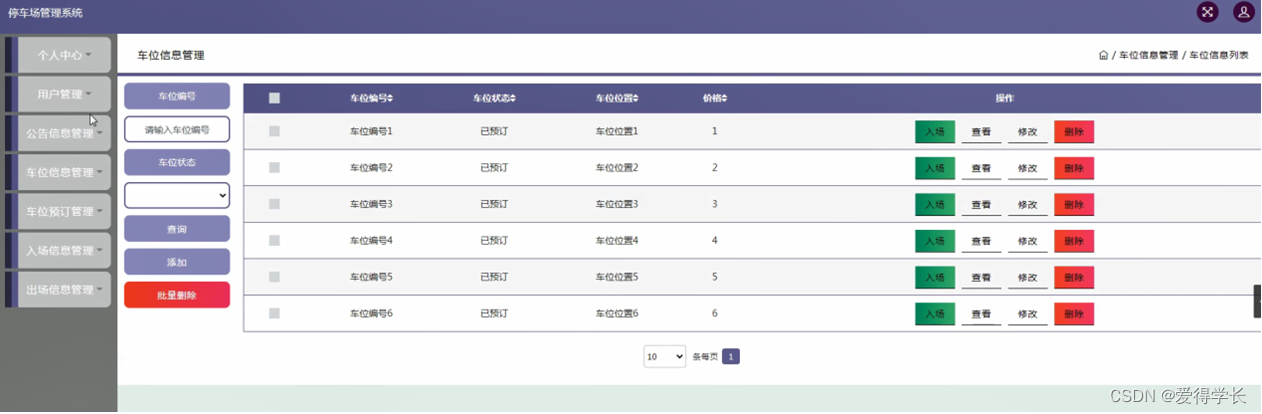Expand the 车位信息管理 sidebar menu

64,172
